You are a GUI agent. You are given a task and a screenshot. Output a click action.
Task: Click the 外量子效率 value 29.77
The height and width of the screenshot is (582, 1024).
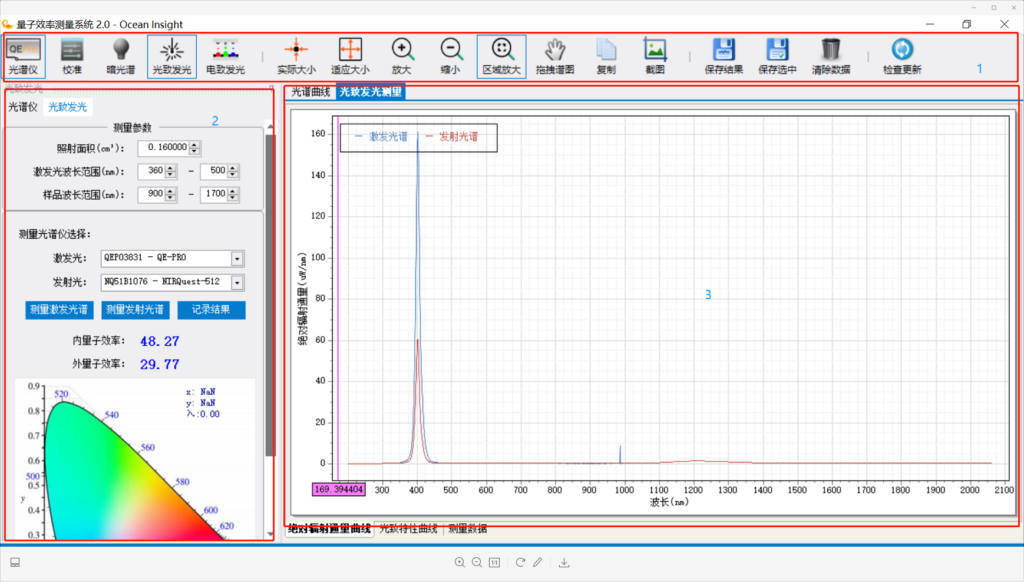coord(159,364)
